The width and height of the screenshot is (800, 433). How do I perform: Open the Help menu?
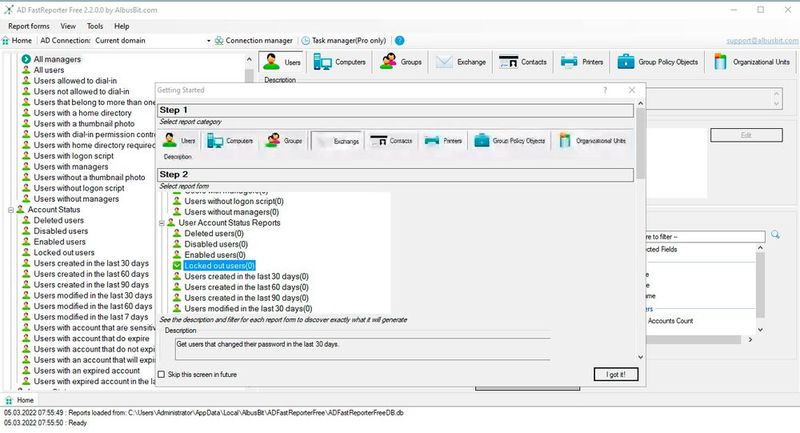click(121, 26)
